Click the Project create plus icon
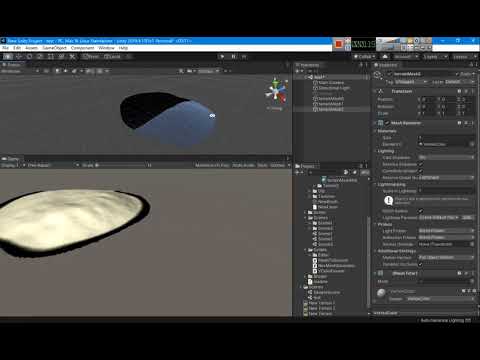The image size is (480, 360). (298, 172)
